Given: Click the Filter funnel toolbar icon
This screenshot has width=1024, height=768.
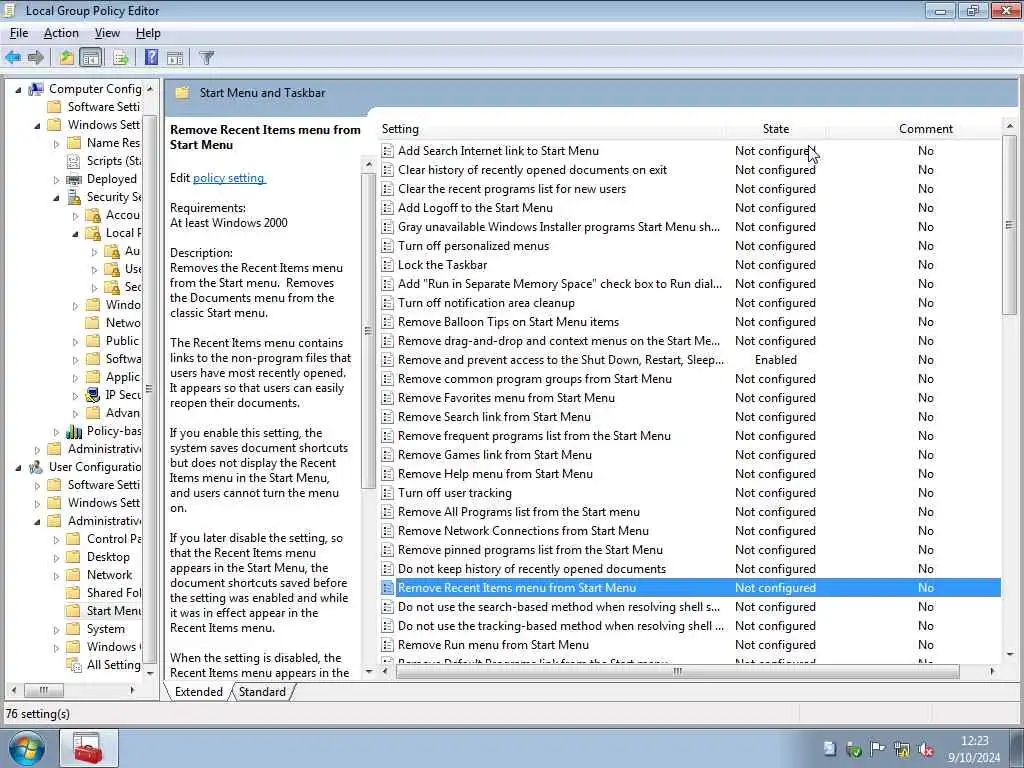Looking at the screenshot, I should (x=207, y=57).
